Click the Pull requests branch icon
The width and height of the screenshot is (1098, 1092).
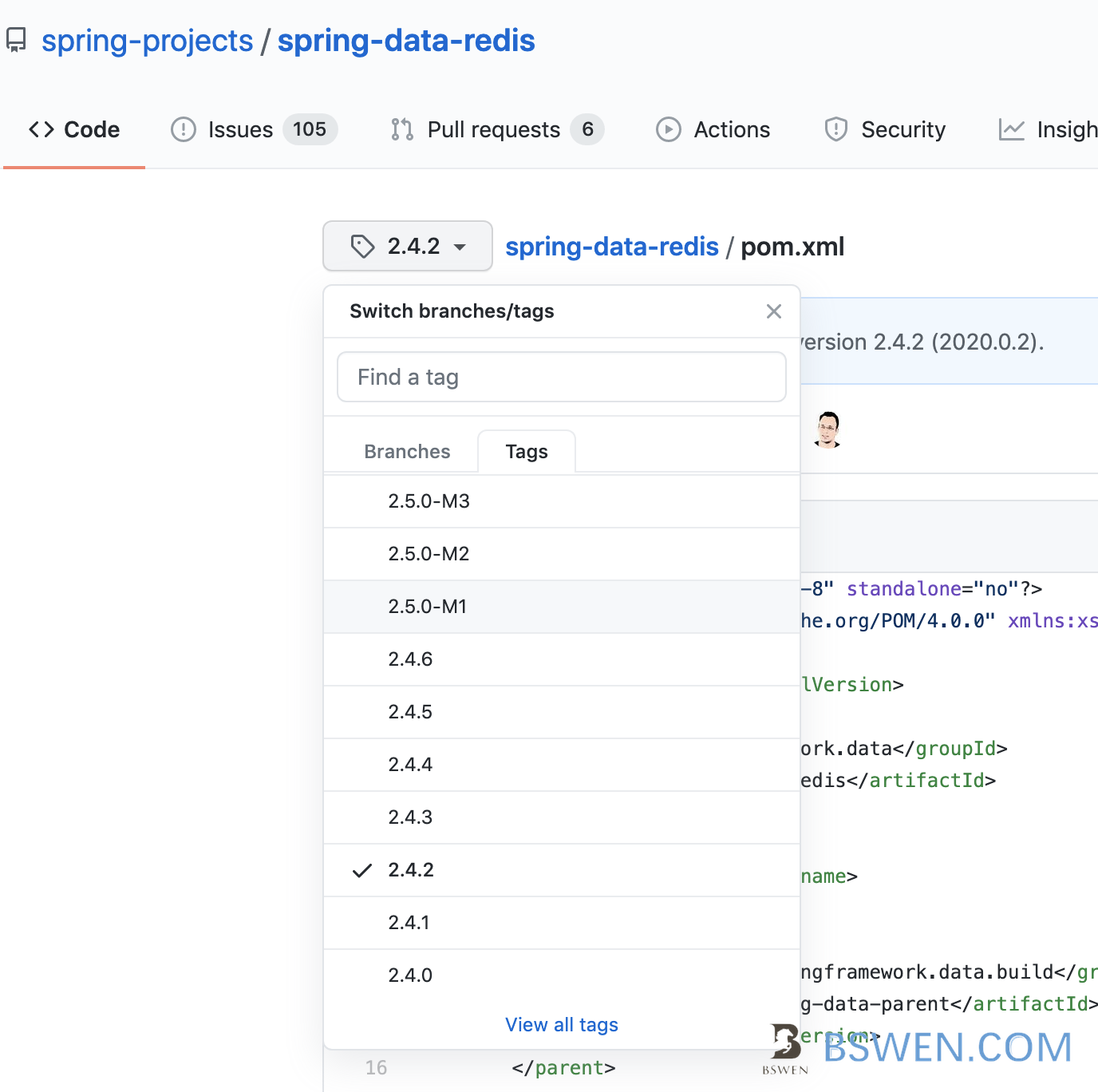pos(402,129)
